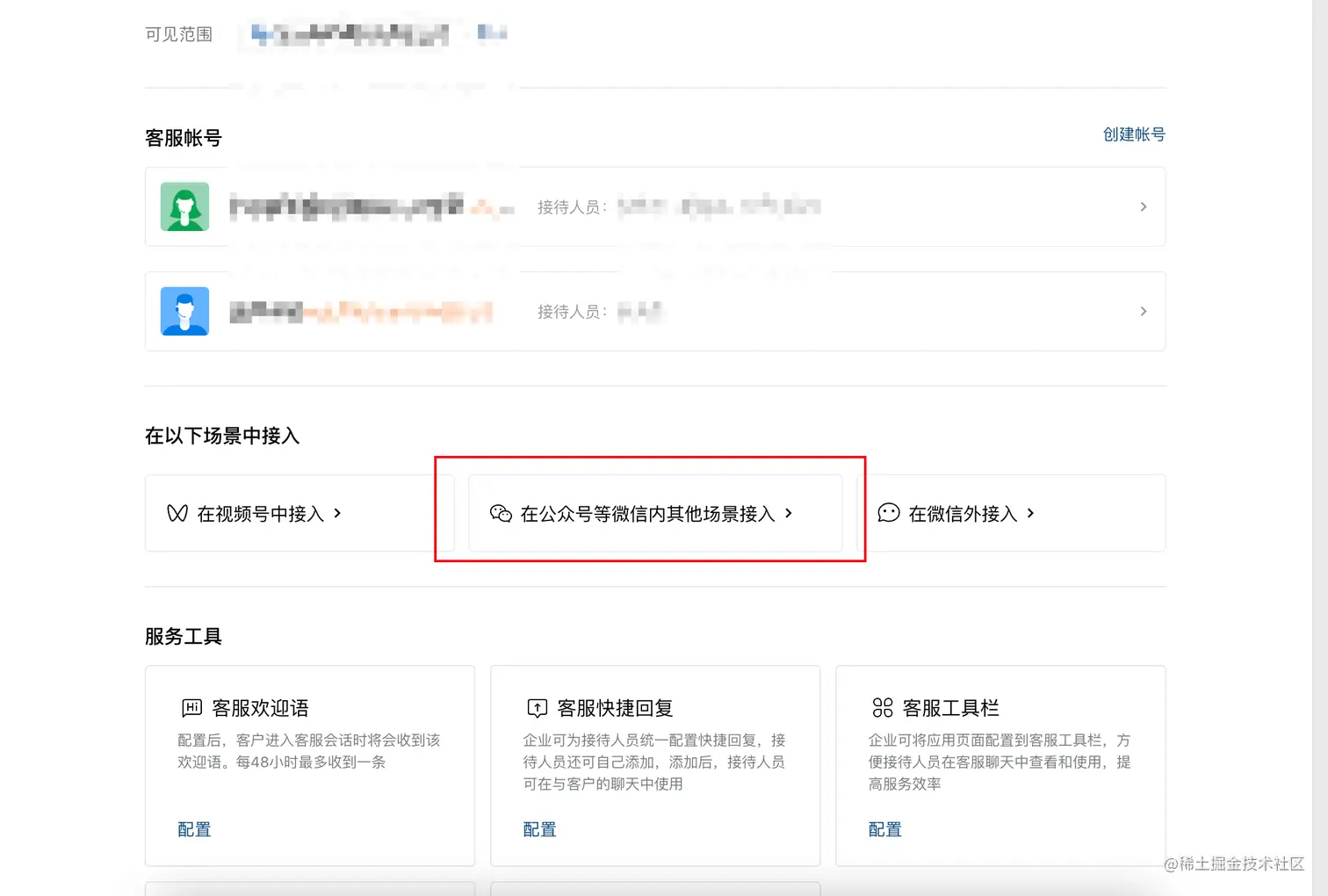The width and height of the screenshot is (1328, 896).
Task: Expand the first account row chevron
Action: point(1143,206)
